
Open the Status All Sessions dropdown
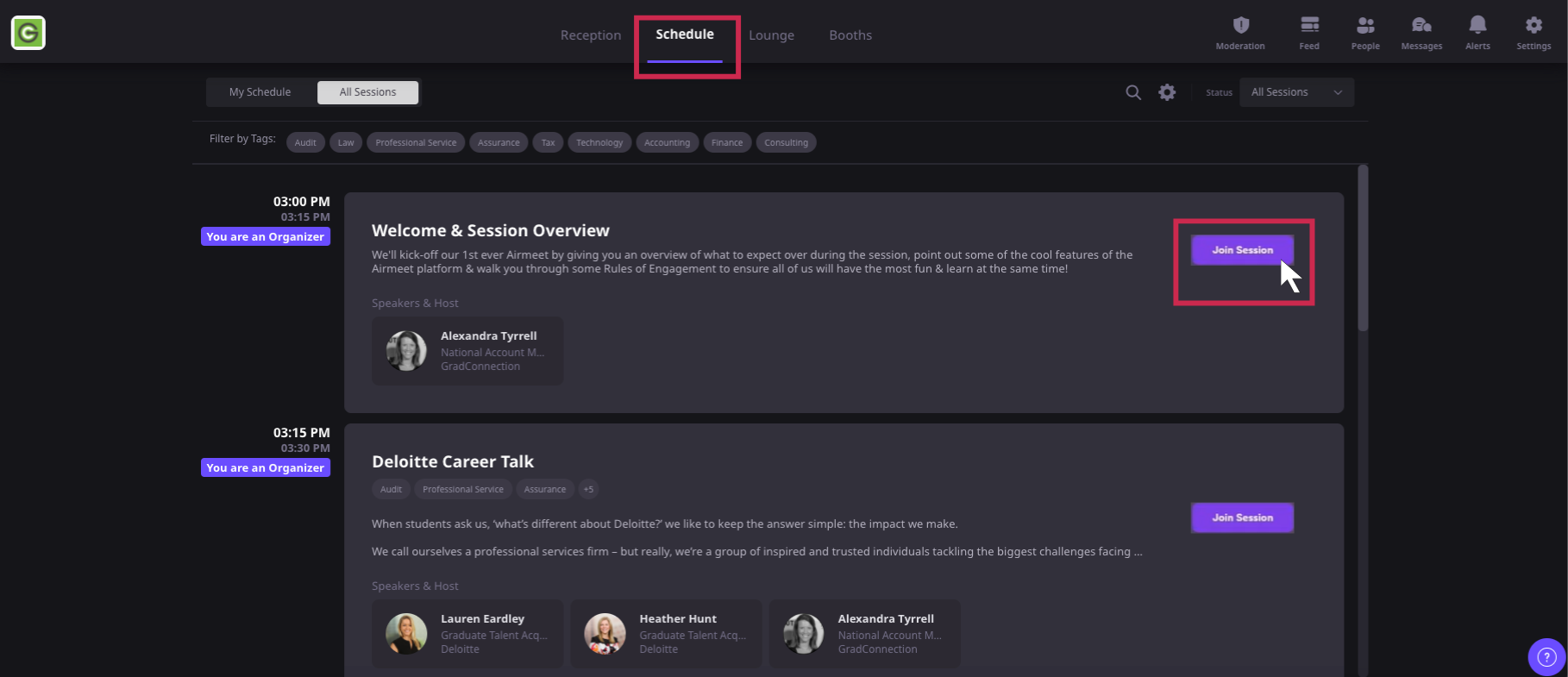pos(1296,92)
